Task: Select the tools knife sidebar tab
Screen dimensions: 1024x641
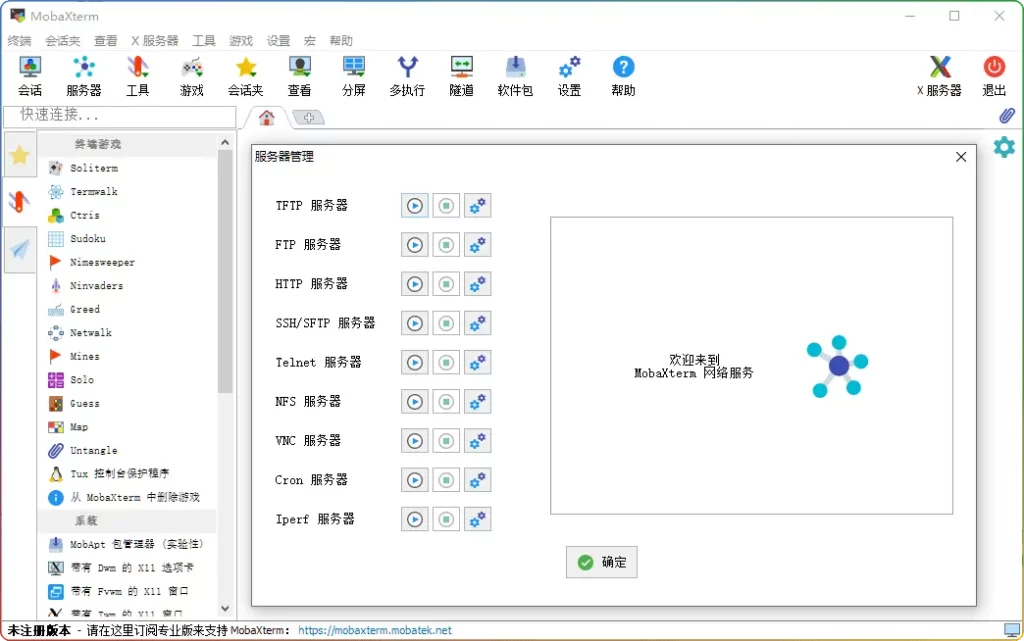Action: pyautogui.click(x=20, y=201)
